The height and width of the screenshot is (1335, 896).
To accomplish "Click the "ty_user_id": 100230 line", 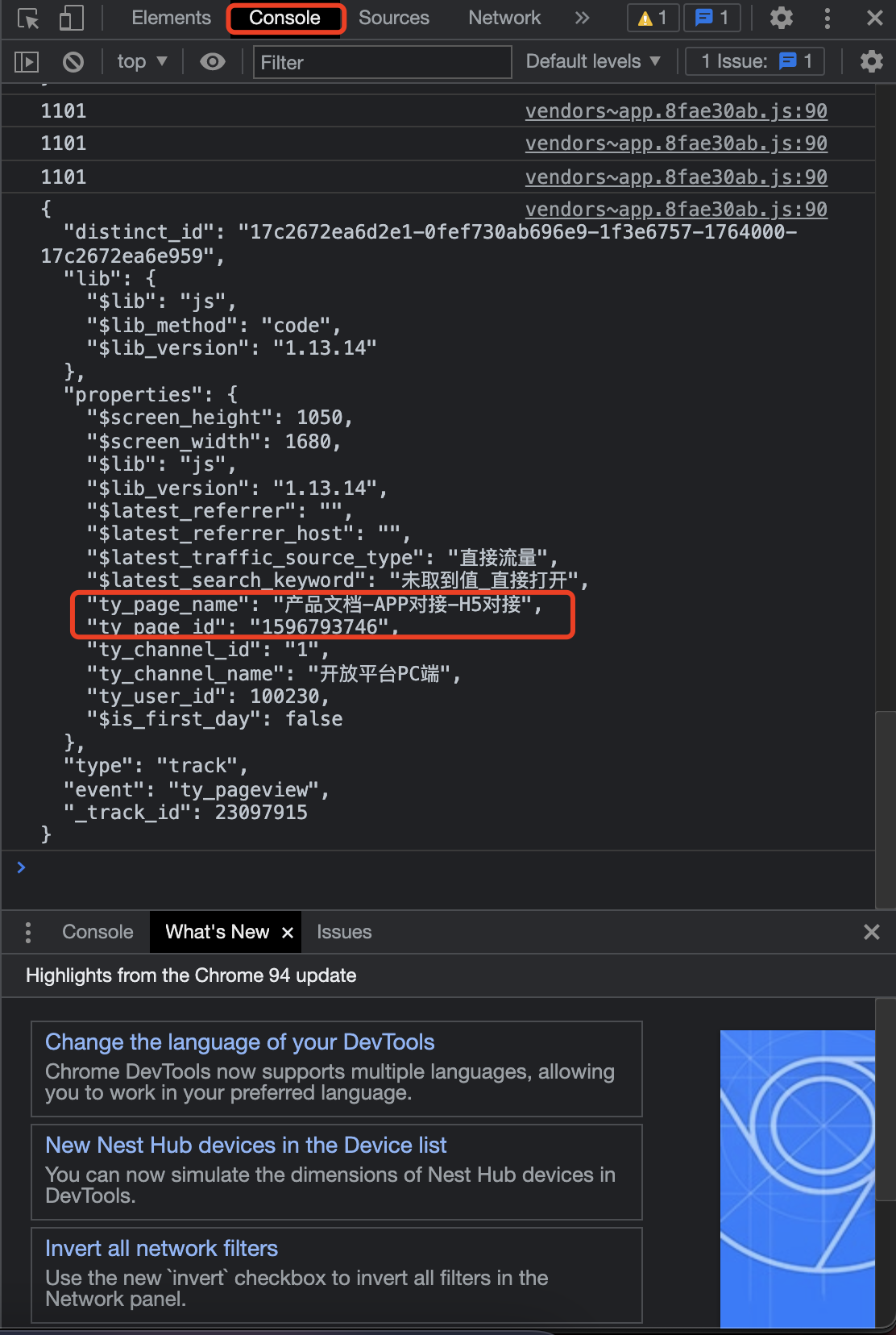I will (209, 696).
